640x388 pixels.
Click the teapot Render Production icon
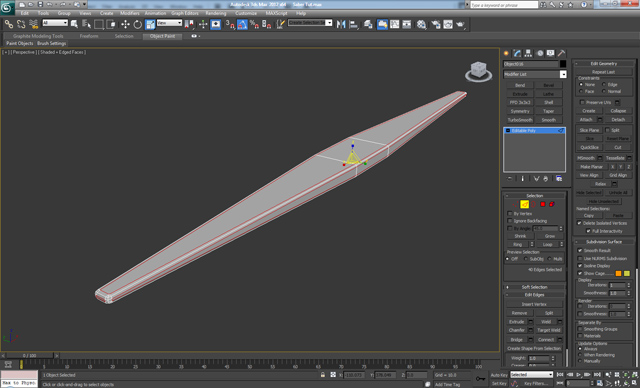[x=460, y=24]
